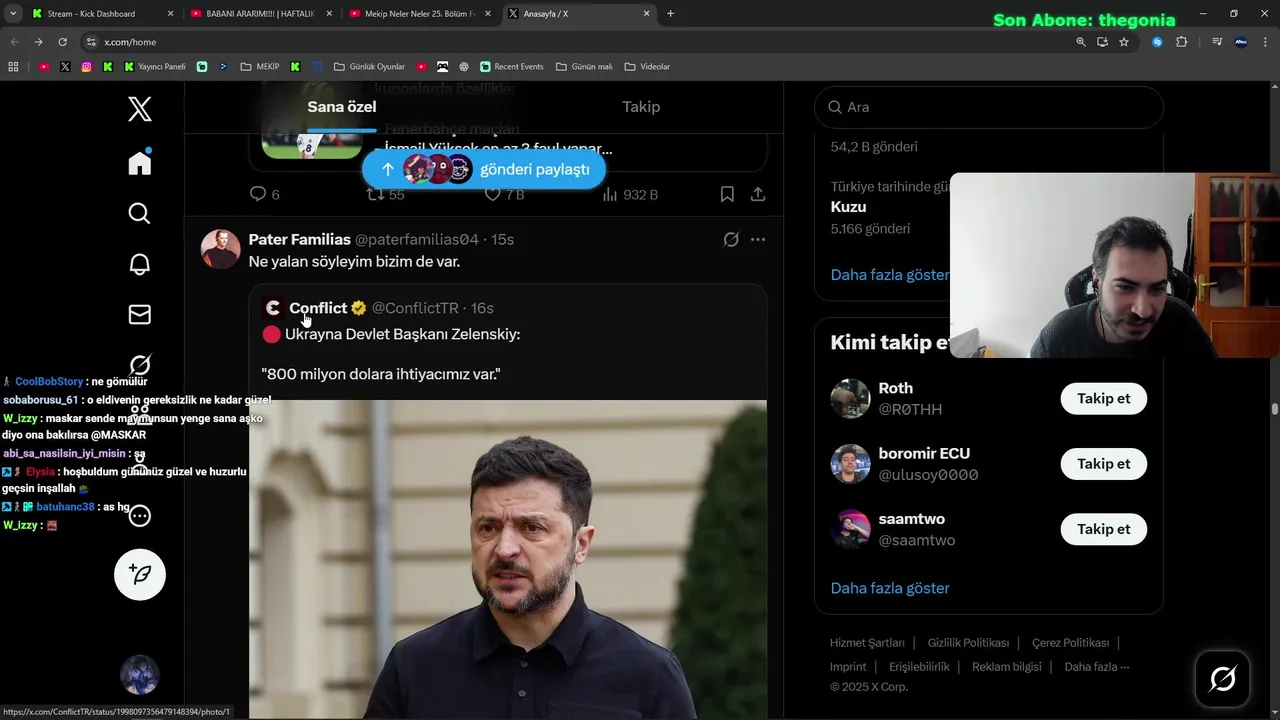Image resolution: width=1280 pixels, height=720 pixels.
Task: Open a new browser tab
Action: [x=670, y=14]
